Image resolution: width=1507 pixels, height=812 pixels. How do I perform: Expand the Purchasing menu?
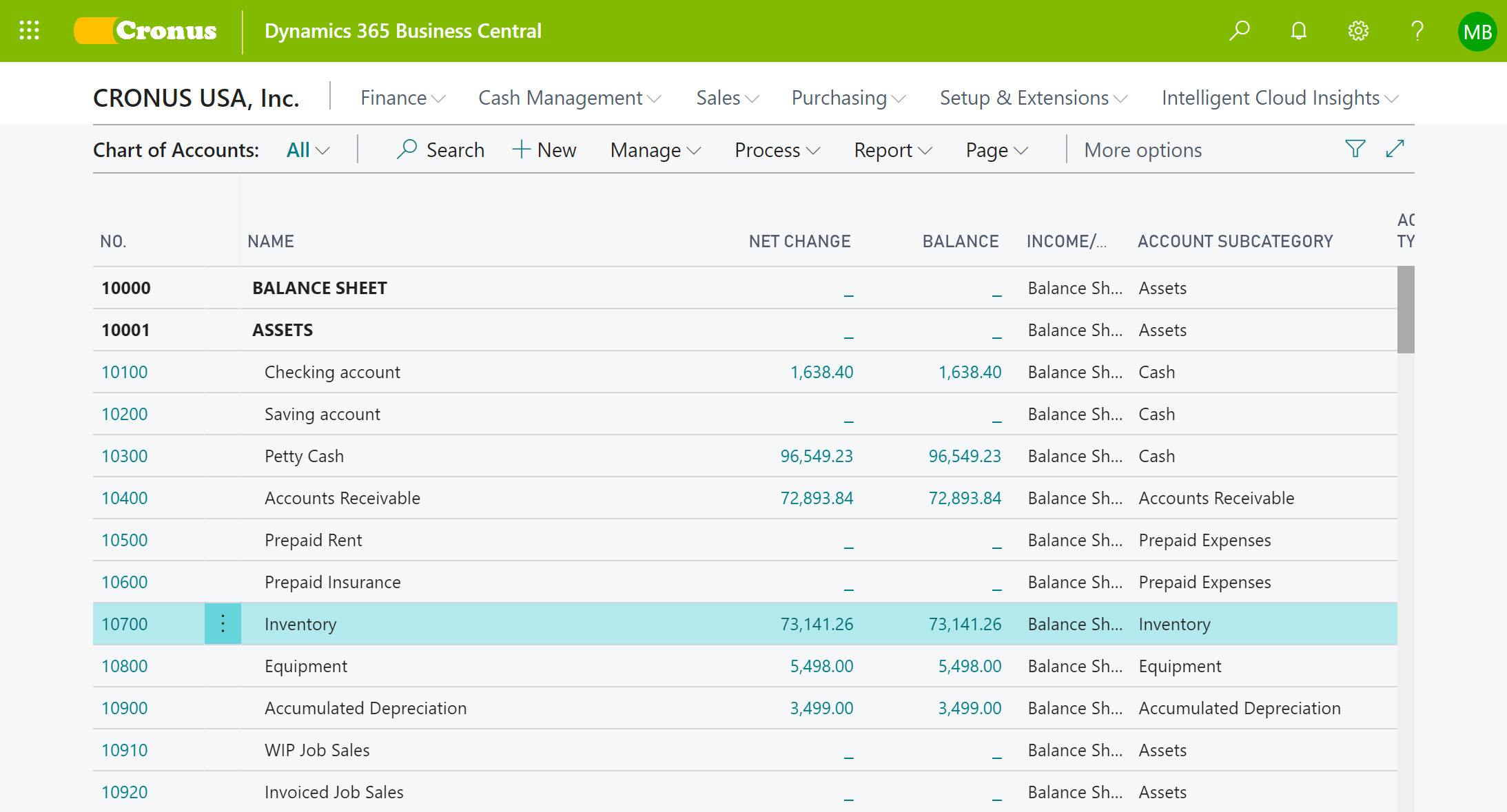(x=848, y=98)
